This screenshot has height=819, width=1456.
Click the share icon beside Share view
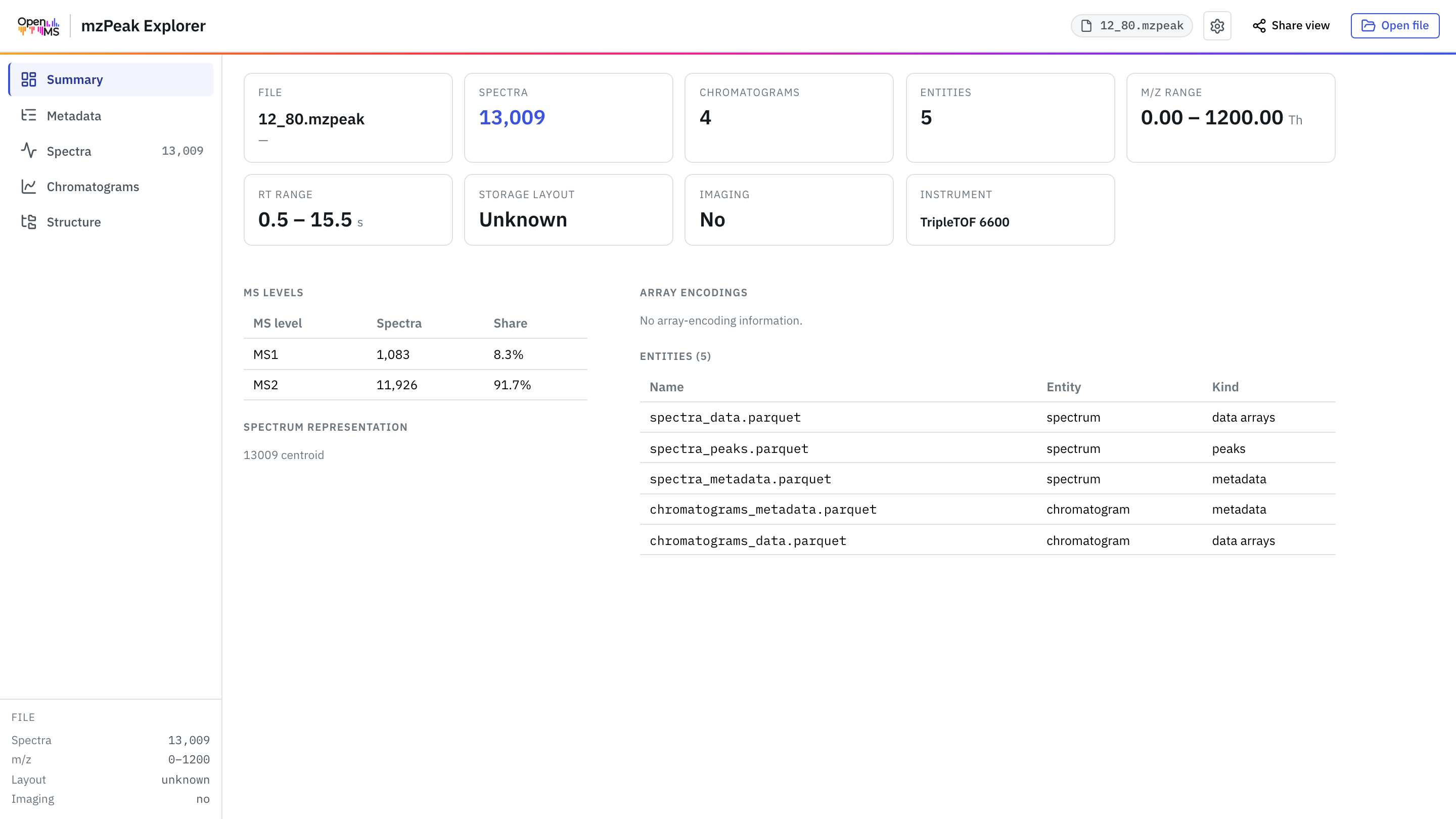(x=1259, y=26)
